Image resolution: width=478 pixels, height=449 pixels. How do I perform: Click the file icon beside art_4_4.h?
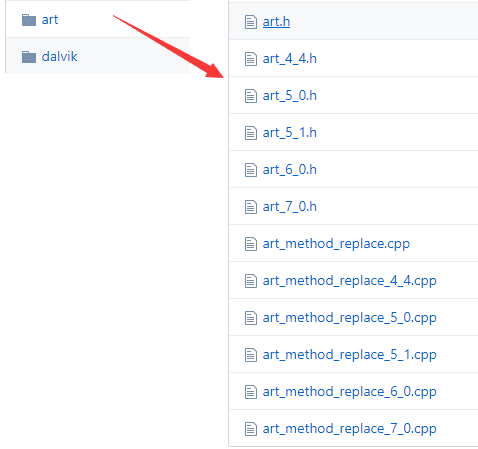(x=251, y=59)
